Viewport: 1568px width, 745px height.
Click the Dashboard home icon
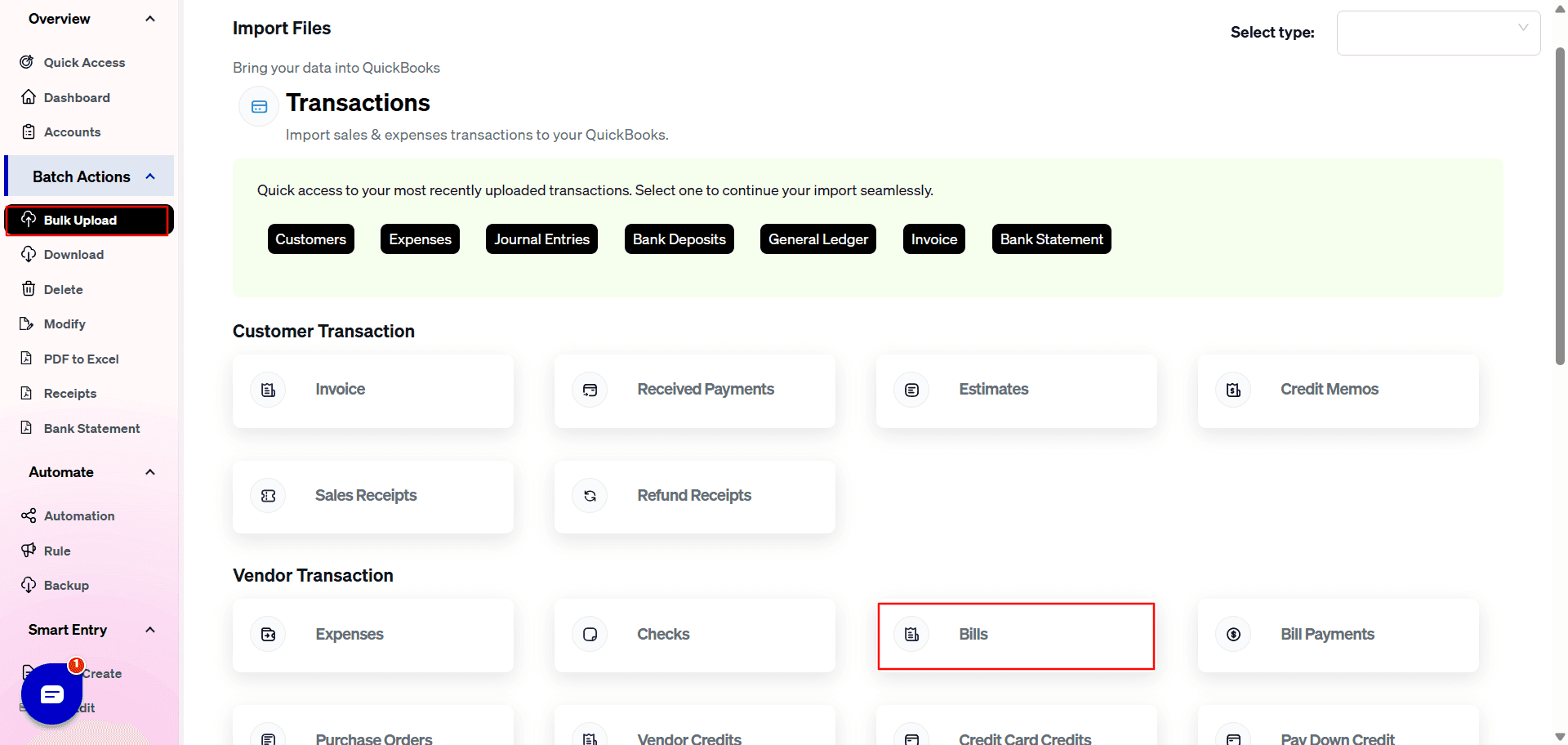[x=29, y=97]
